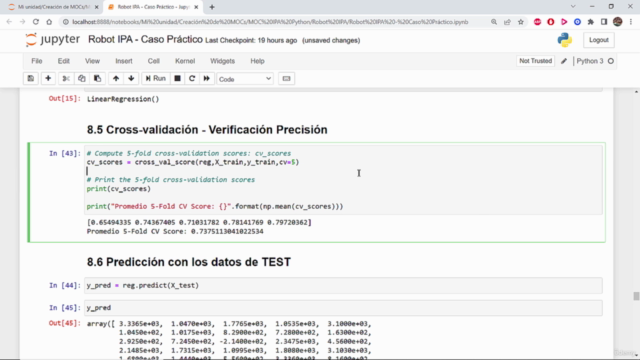The width and height of the screenshot is (640, 360).
Task: Open the Cell menu
Action: point(153,61)
